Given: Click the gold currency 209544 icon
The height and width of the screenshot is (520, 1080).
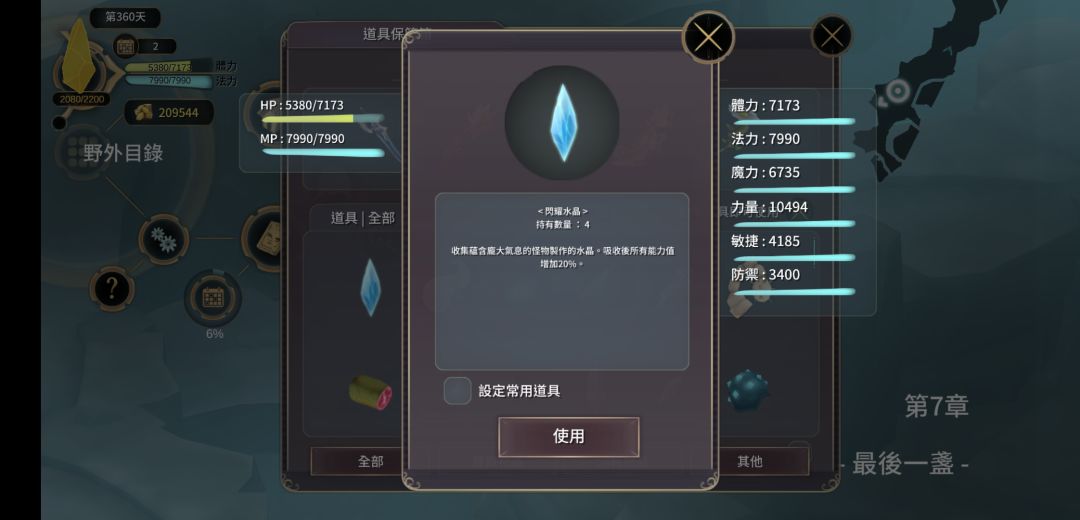Looking at the screenshot, I should (x=143, y=112).
